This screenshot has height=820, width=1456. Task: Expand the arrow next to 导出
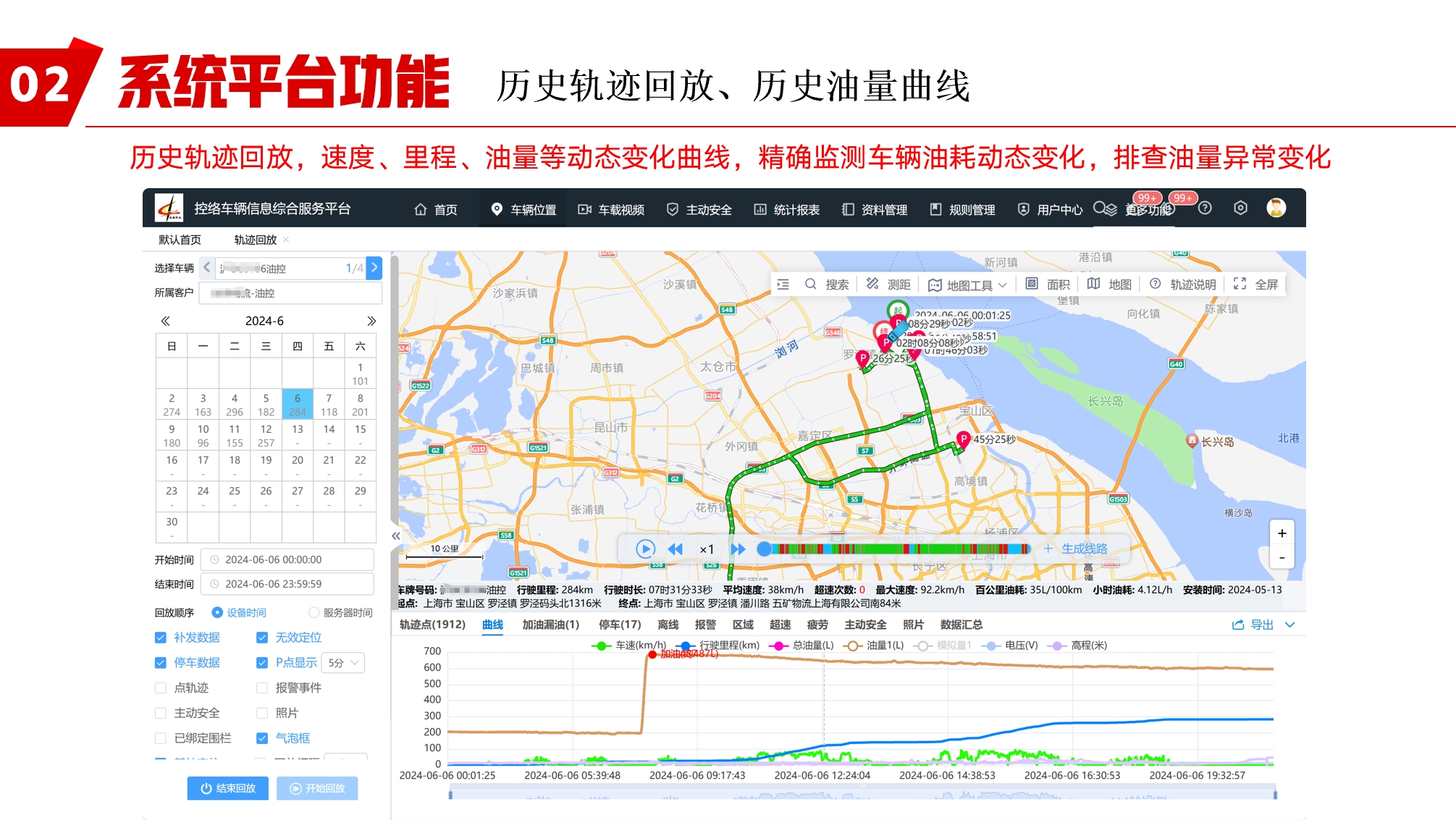pyautogui.click(x=1290, y=625)
